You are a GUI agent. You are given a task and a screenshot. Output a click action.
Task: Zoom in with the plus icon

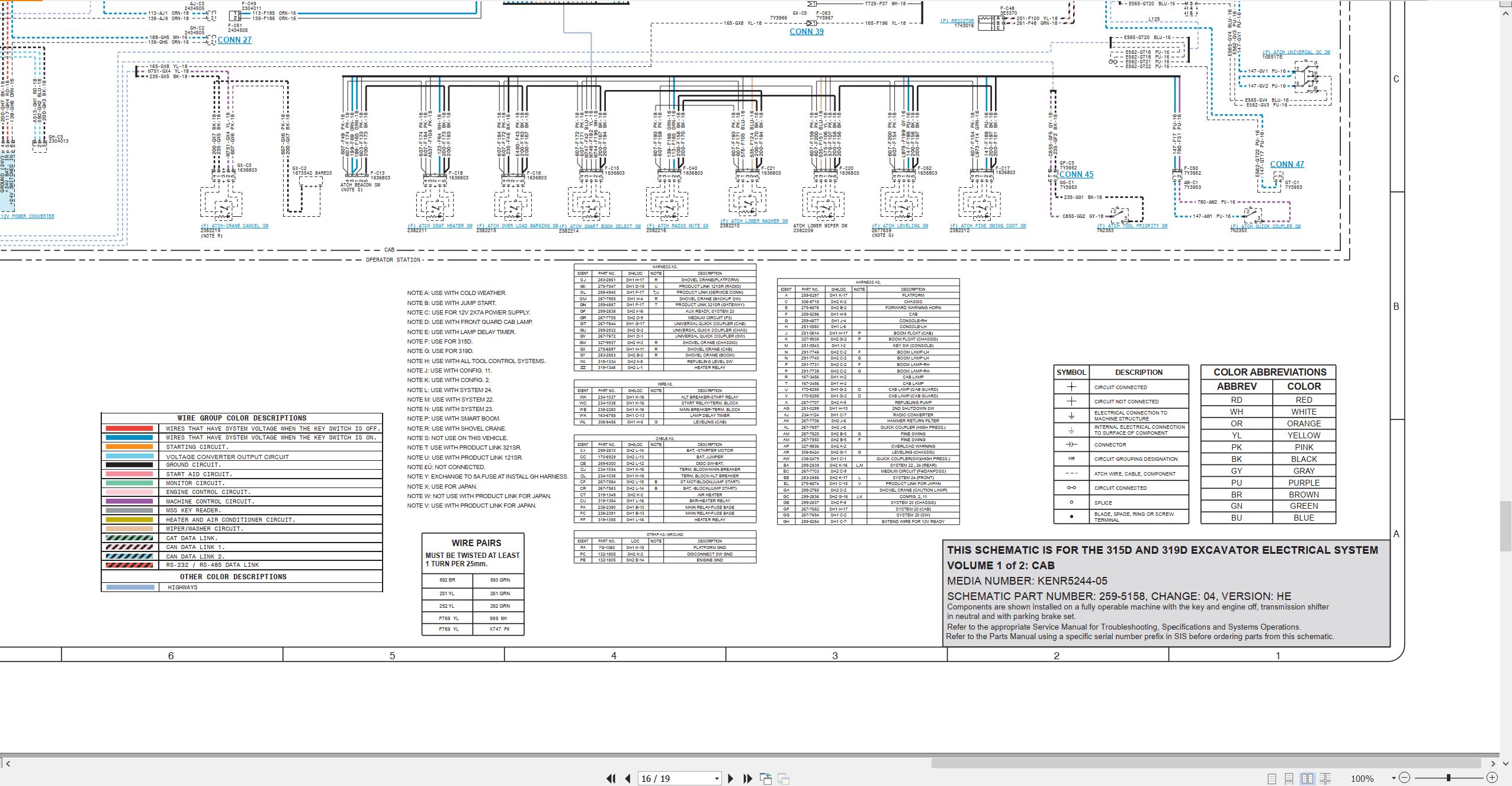pos(1492,778)
